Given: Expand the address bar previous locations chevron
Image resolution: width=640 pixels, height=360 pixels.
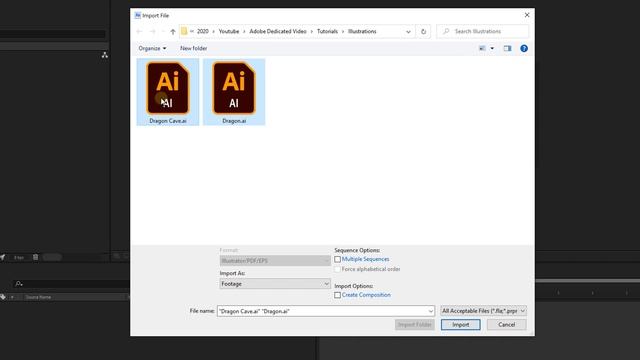Looking at the screenshot, I should coord(408,31).
